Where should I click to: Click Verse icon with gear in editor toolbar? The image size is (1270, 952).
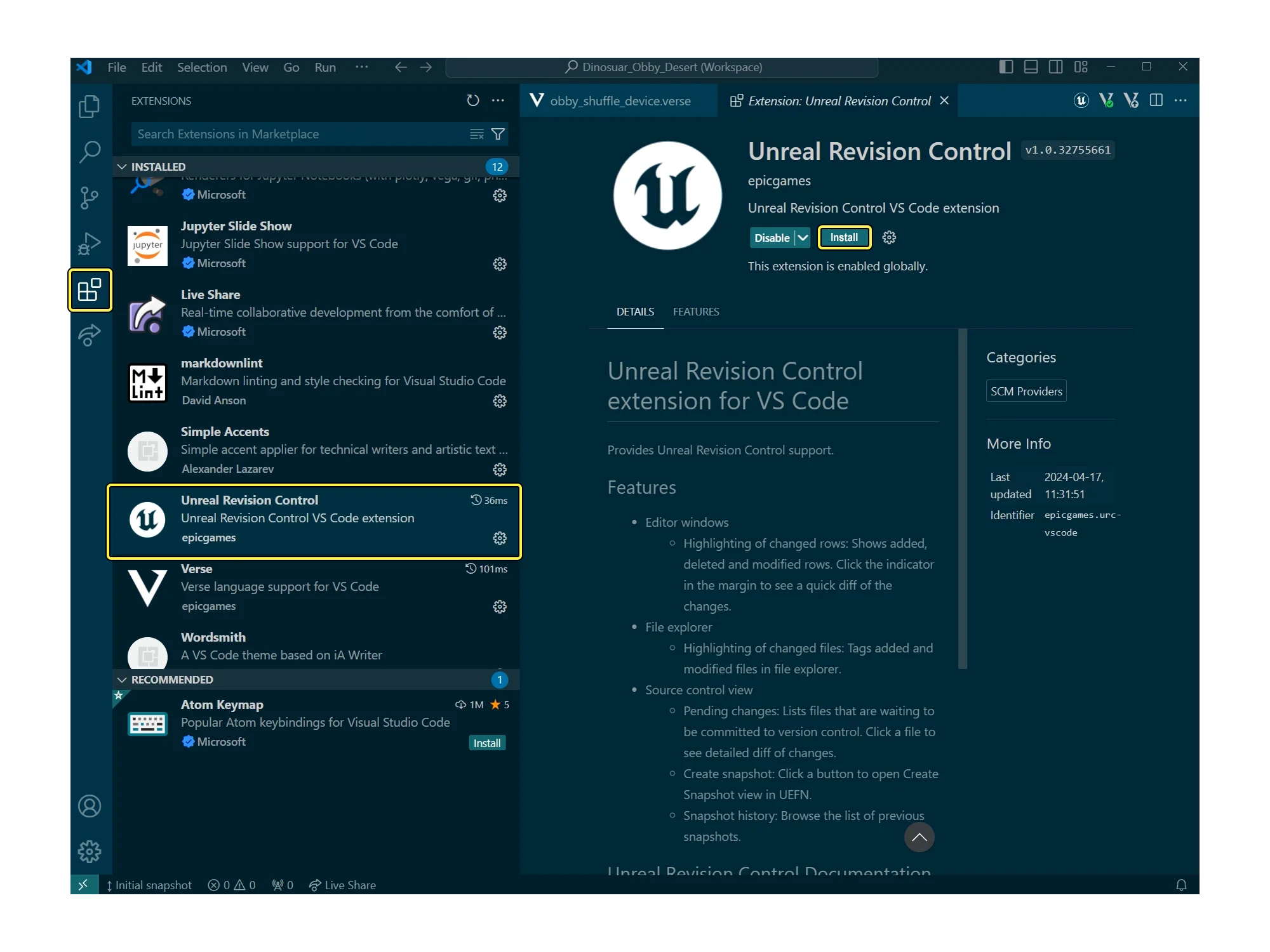click(1131, 100)
